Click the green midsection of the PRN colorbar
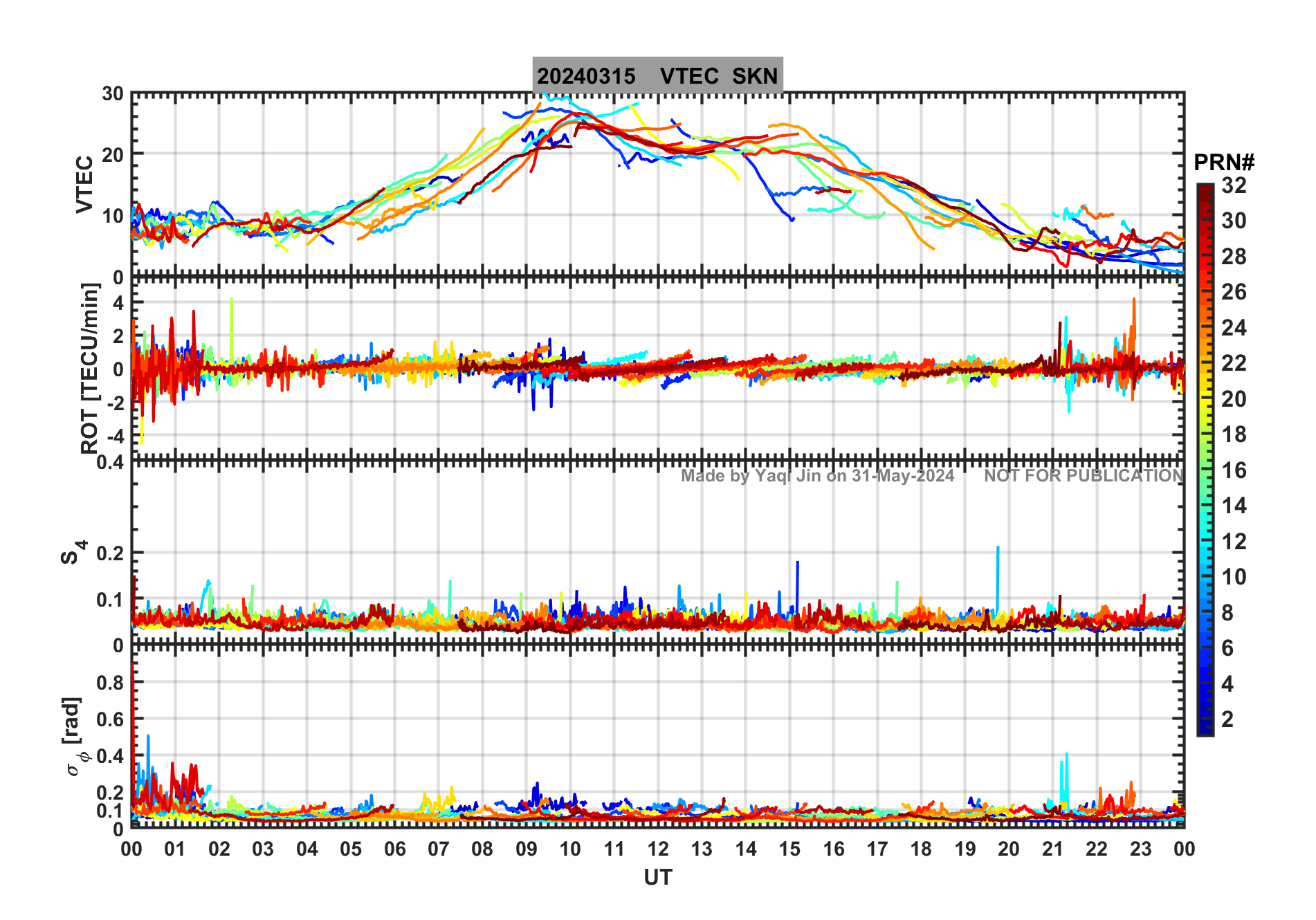The image size is (1316, 920). [1205, 460]
